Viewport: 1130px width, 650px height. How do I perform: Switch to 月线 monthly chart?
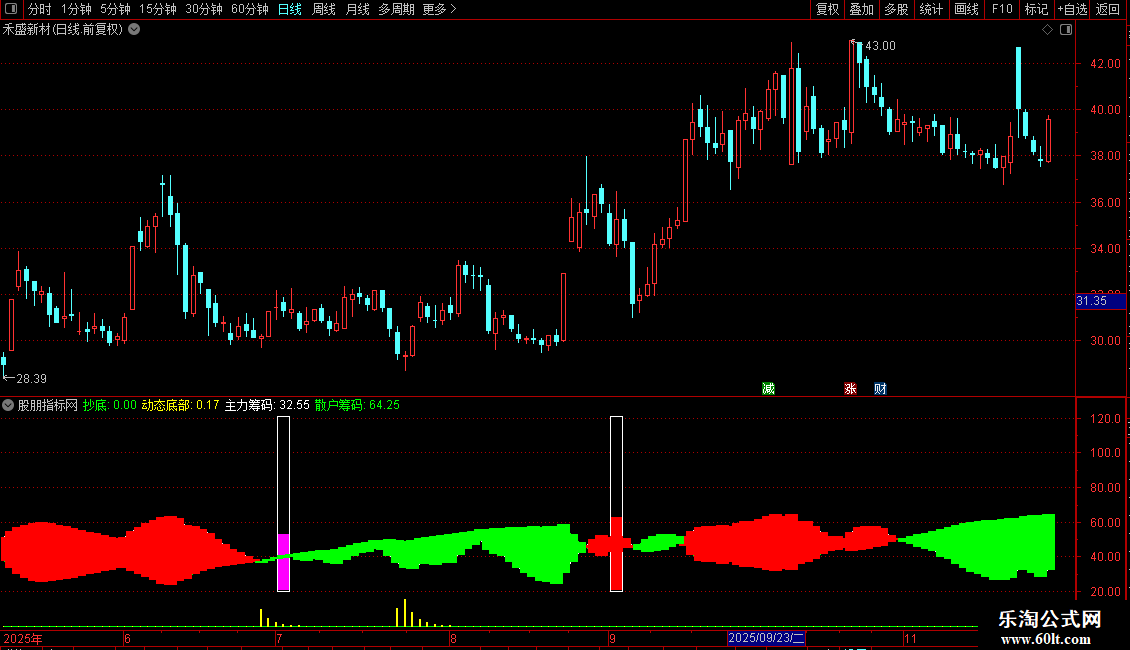click(x=357, y=9)
